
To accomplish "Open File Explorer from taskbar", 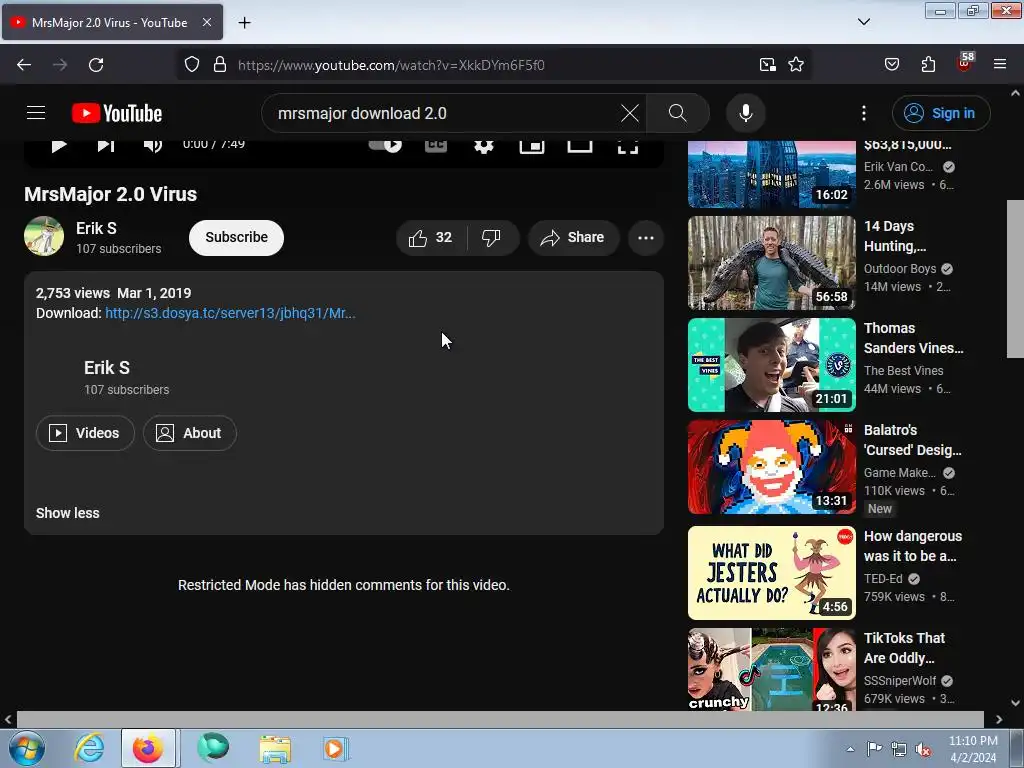I will click(275, 749).
